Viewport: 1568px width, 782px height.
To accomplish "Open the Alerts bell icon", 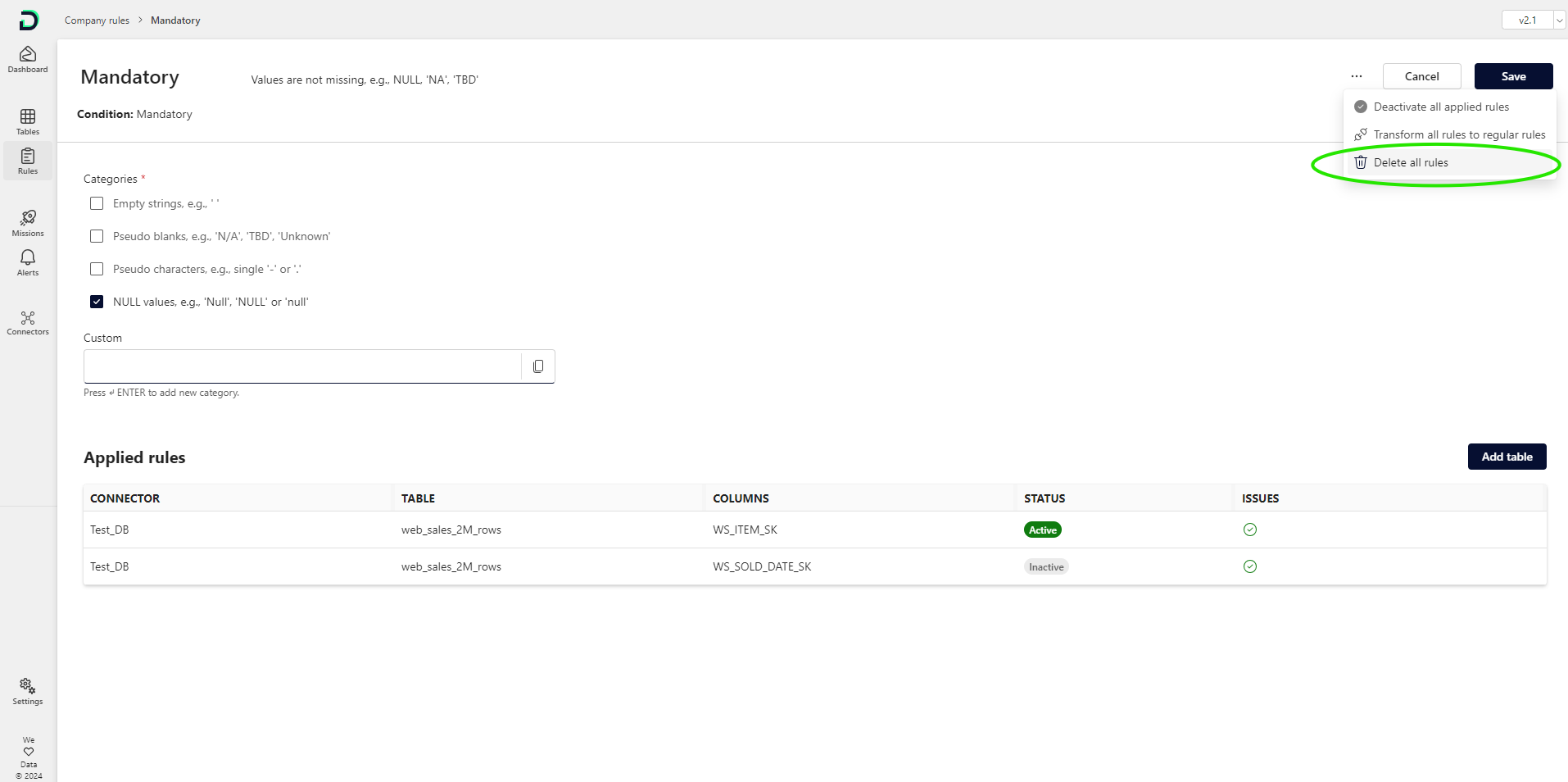I will tap(28, 262).
